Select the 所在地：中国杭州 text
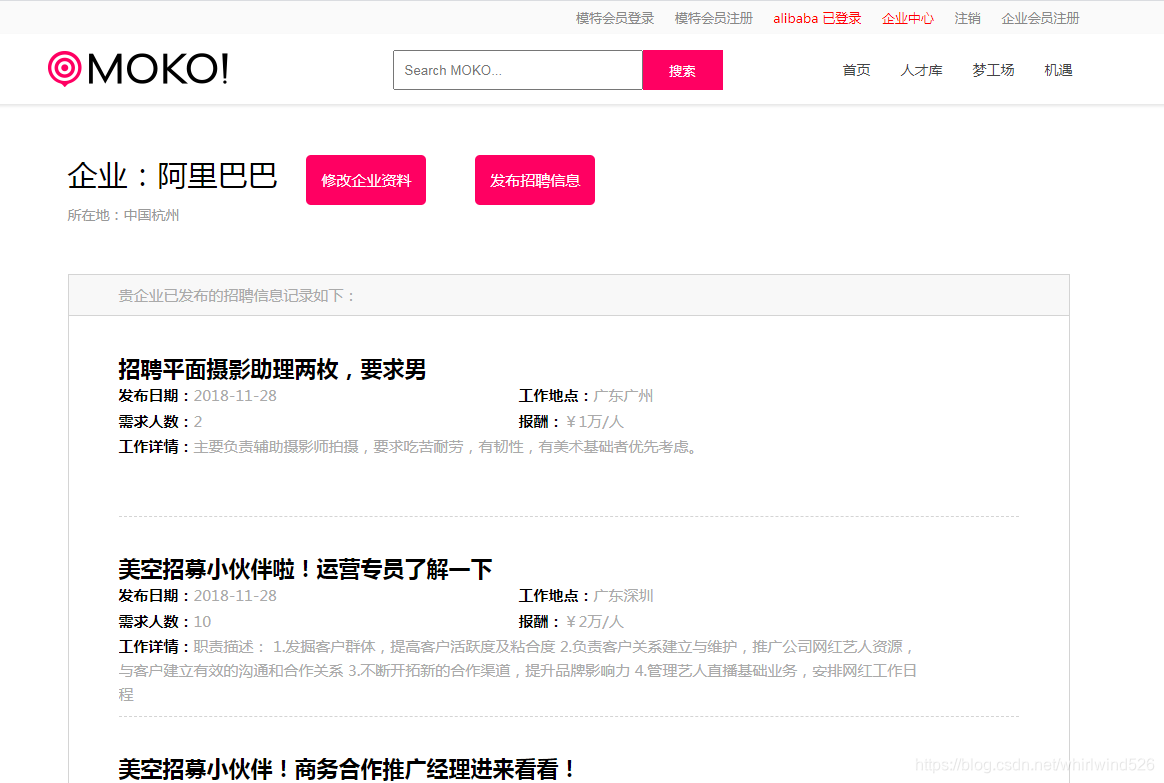Screen dimensions: 1164x783 pos(123,215)
